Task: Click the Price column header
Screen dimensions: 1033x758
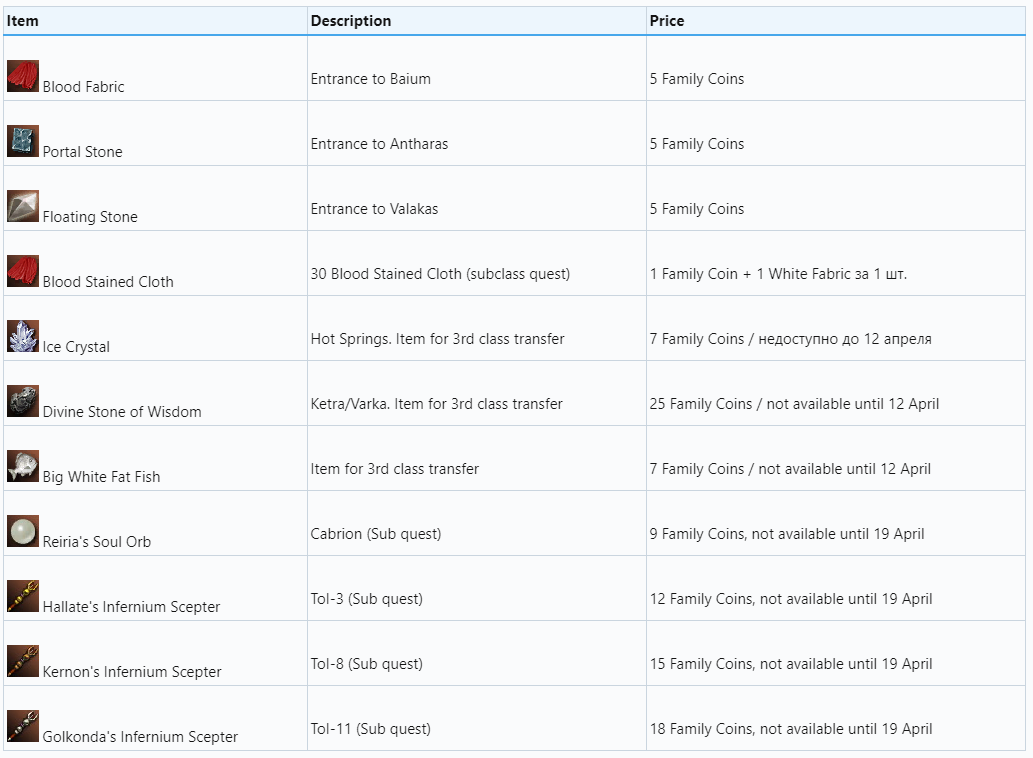Action: click(667, 21)
